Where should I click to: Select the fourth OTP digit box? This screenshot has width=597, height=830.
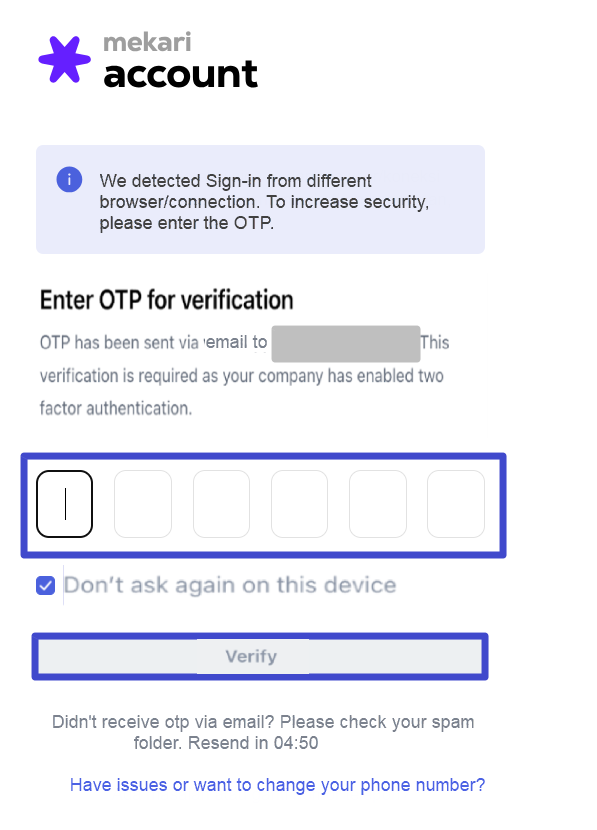point(300,504)
